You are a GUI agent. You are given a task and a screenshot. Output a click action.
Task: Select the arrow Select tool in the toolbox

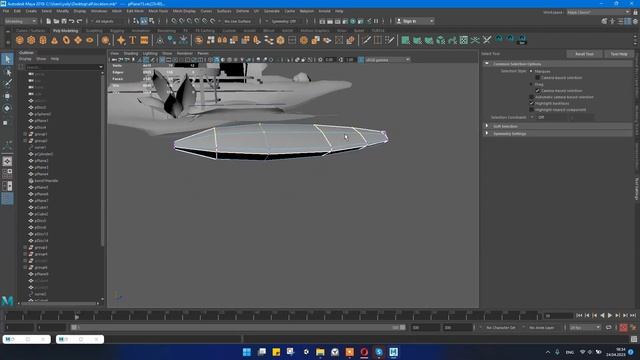7,59
